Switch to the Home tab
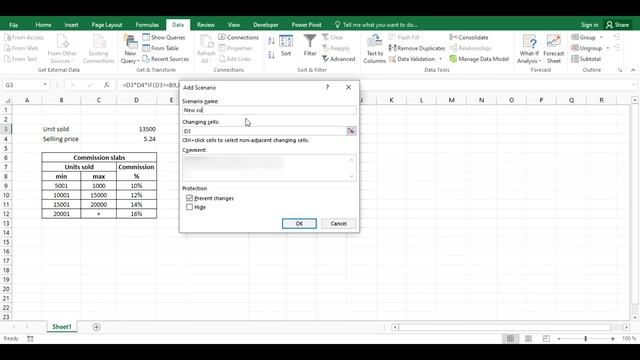 click(43, 25)
